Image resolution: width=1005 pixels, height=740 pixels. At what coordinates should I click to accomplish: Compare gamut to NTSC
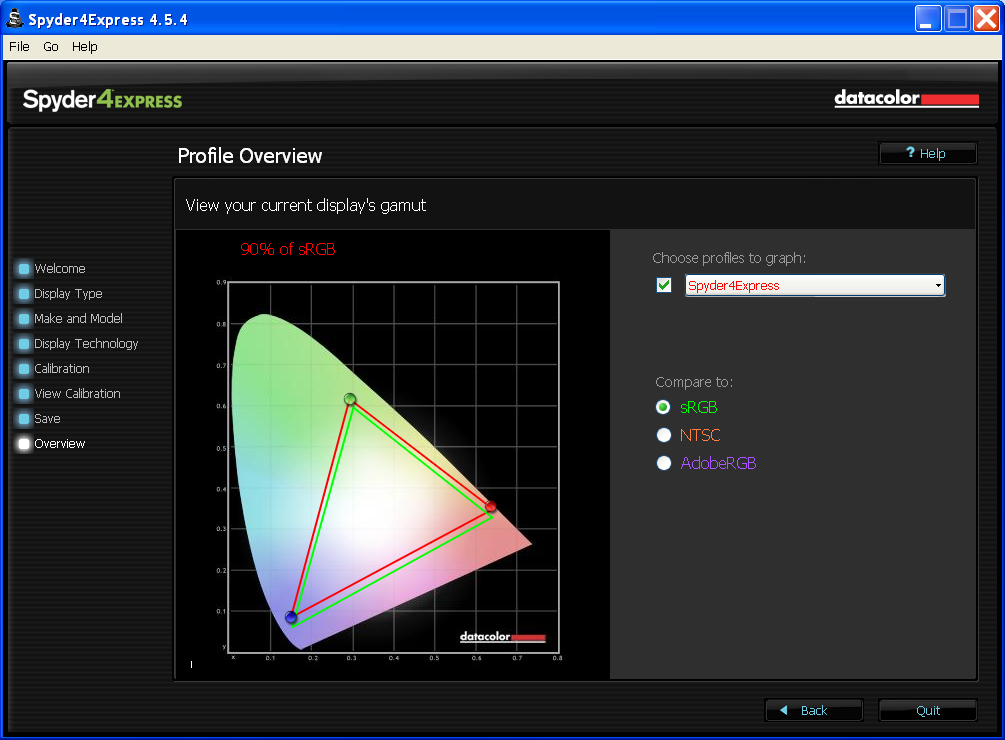pos(663,436)
